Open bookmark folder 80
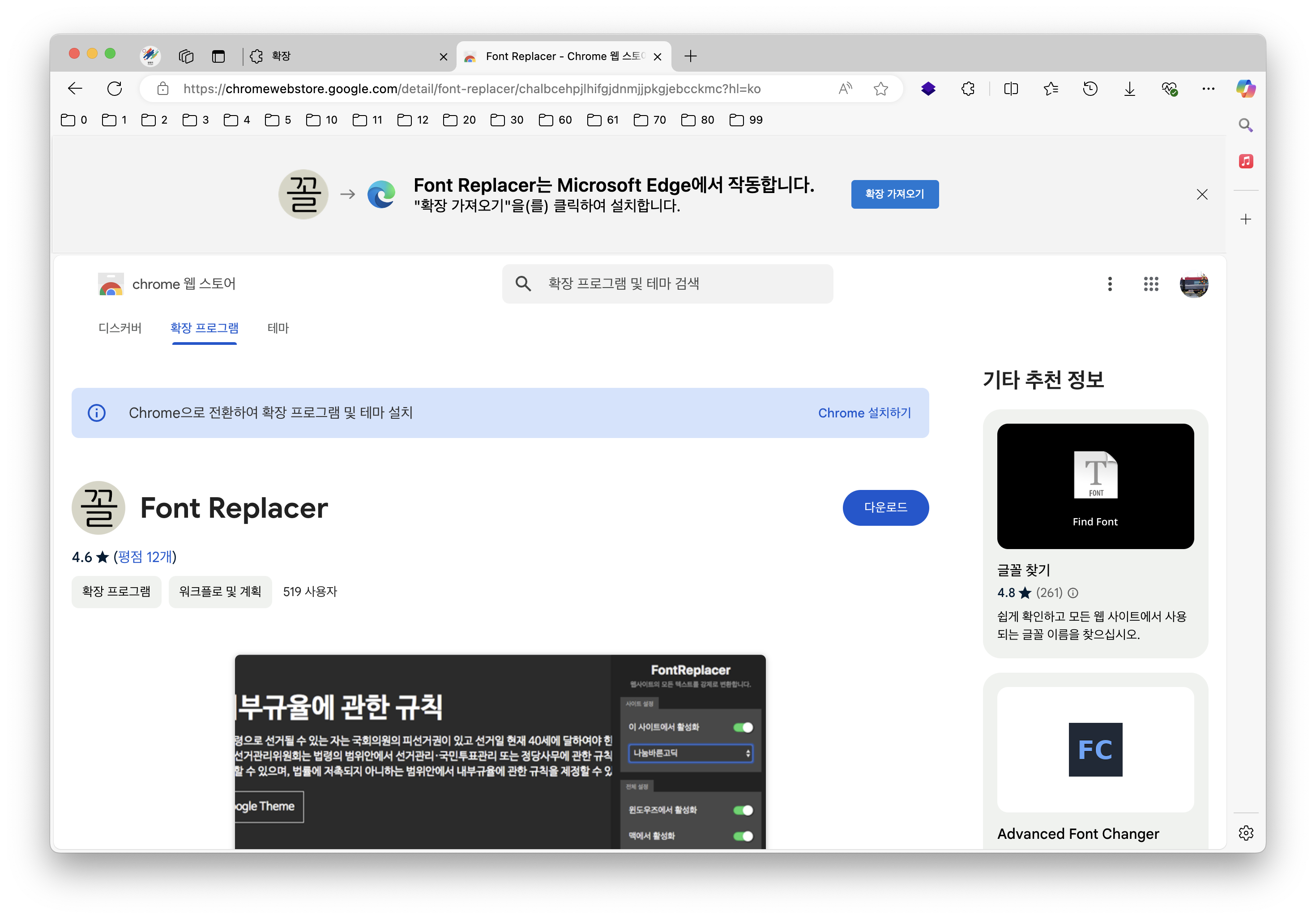Screen dimensions: 1316x919 click(697, 120)
